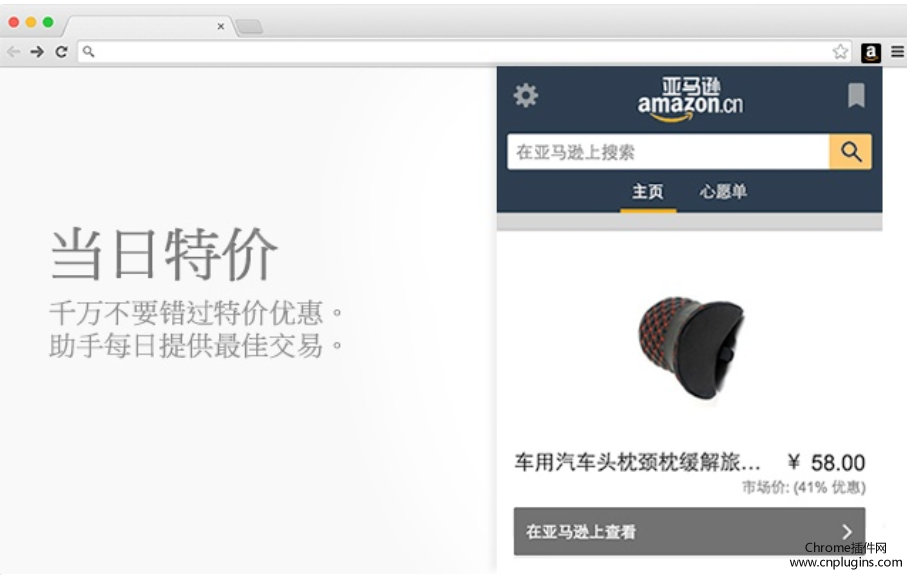Click the 在亚马逊上搜索 search field
907x575 pixels.
tap(668, 152)
